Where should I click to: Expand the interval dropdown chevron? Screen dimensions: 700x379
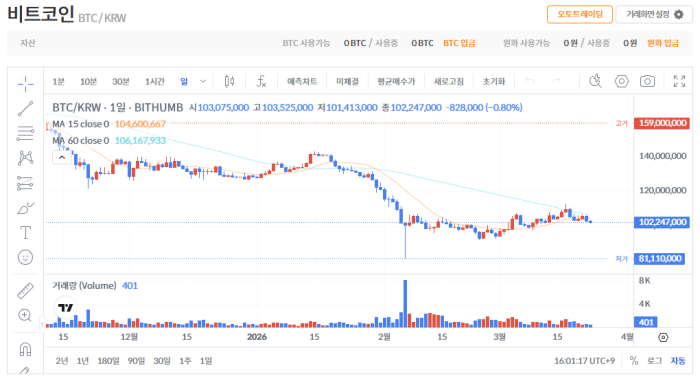[x=203, y=81]
